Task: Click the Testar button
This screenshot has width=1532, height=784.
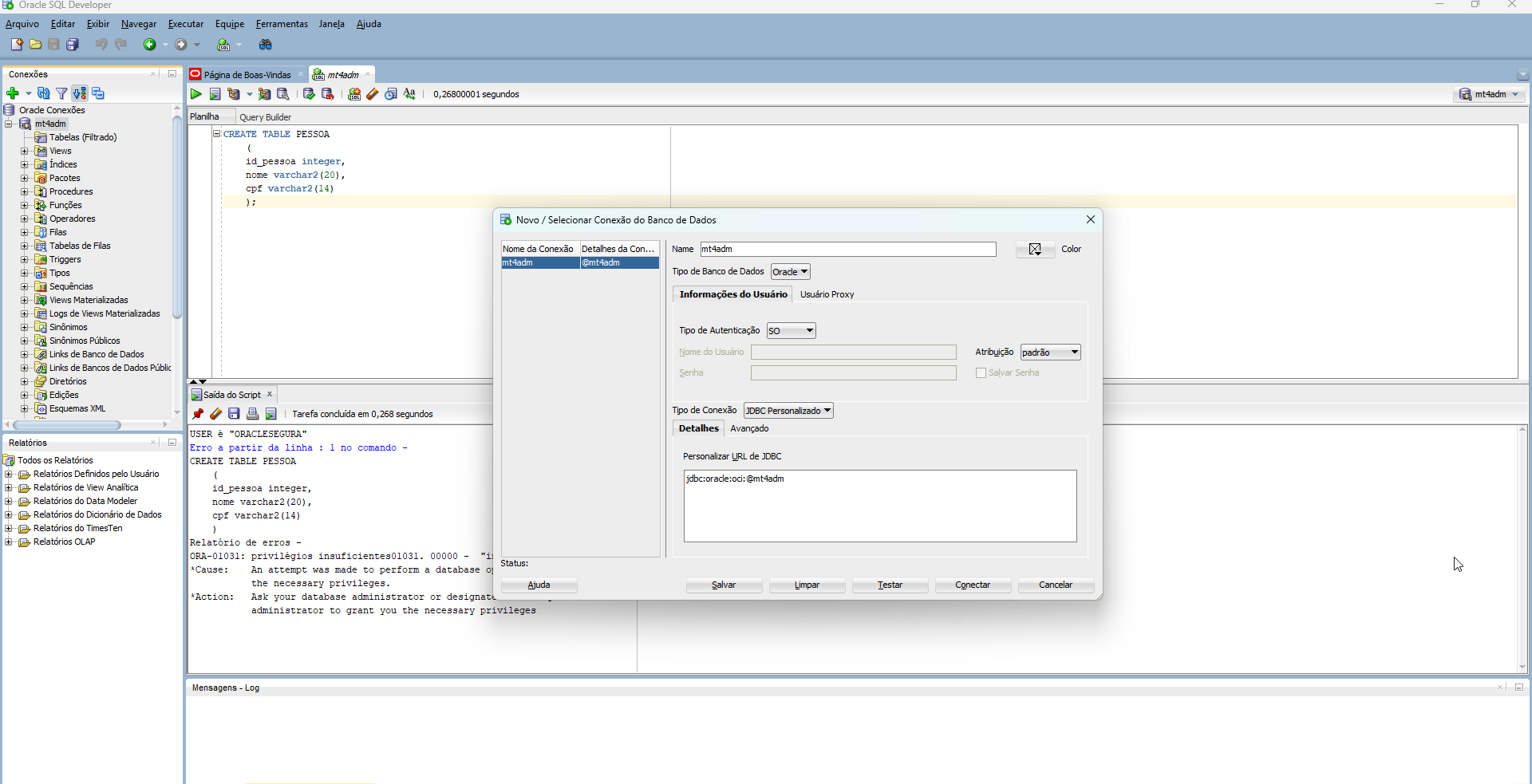Action: 890,585
